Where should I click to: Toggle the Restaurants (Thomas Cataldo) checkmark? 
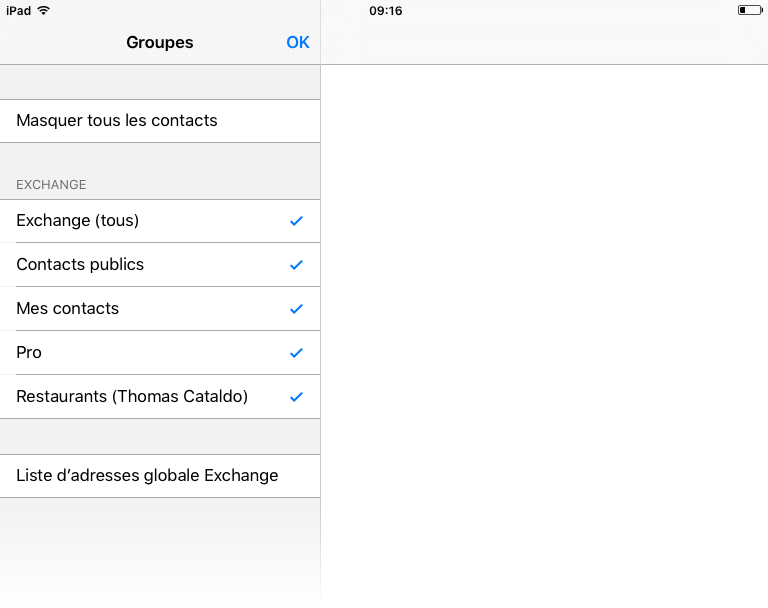[296, 397]
